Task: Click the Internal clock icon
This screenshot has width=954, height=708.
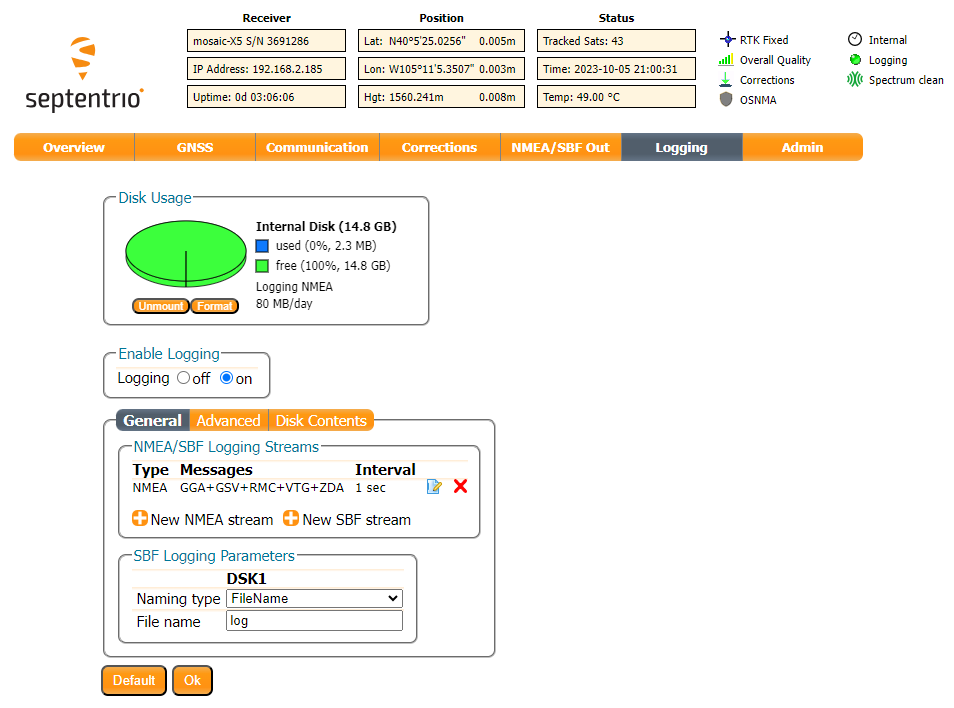Action: point(855,40)
